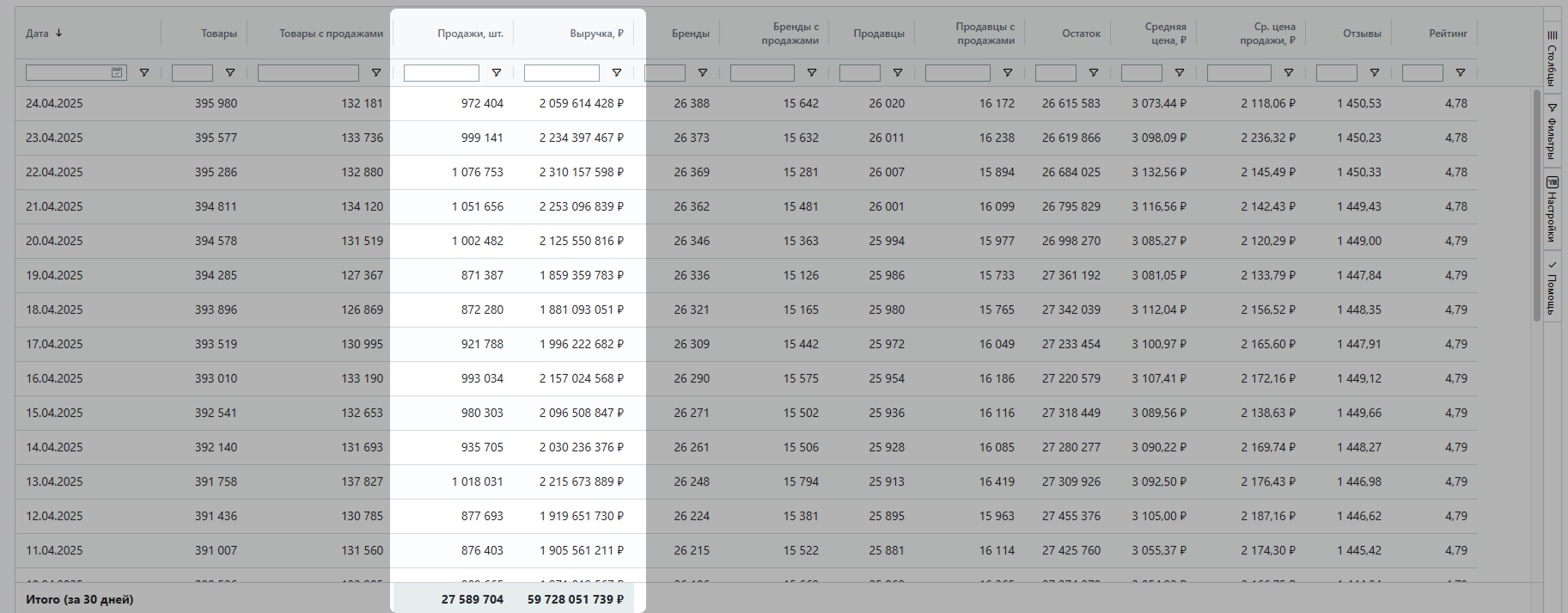Screen dimensions: 1568x613
Task: Open the filter funnel for the Бренды column
Action: (x=703, y=73)
